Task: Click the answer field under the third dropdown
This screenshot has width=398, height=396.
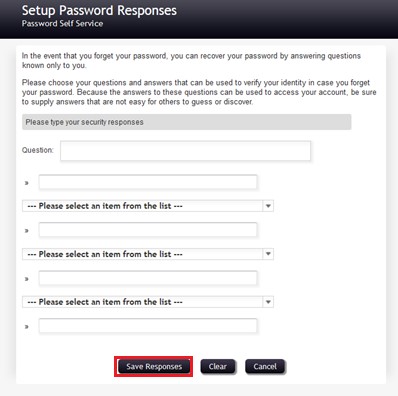Action: coord(148,326)
